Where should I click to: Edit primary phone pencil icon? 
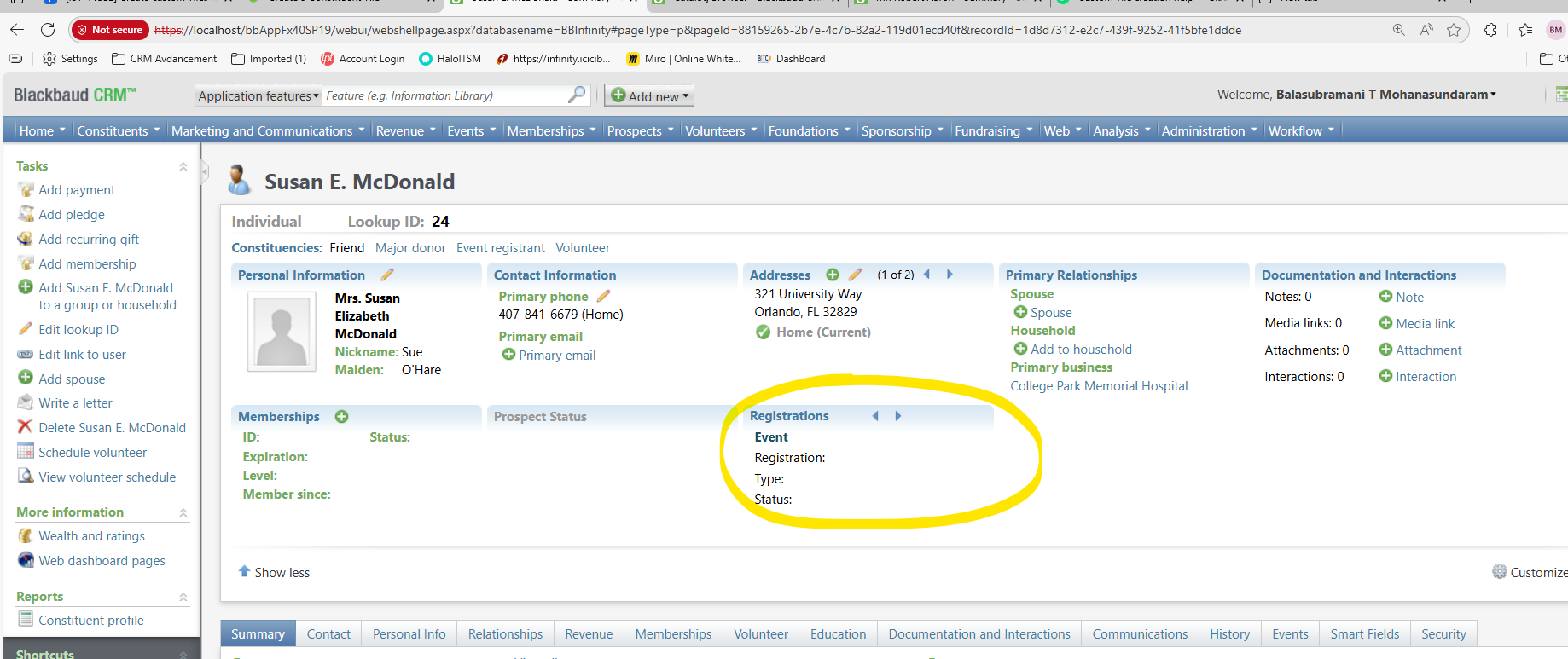point(604,296)
